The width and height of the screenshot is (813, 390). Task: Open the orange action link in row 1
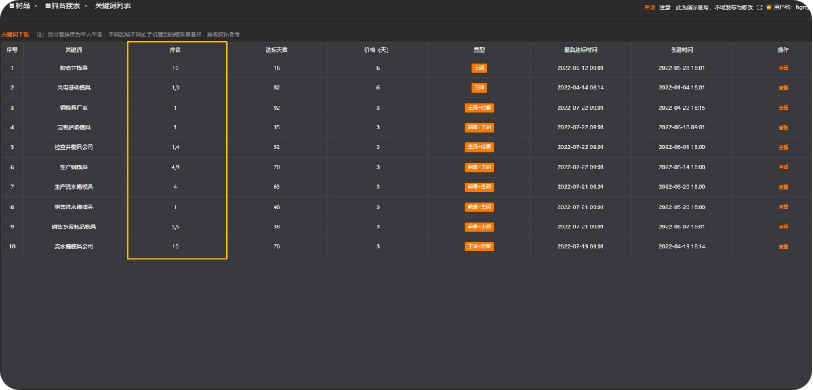(x=783, y=68)
